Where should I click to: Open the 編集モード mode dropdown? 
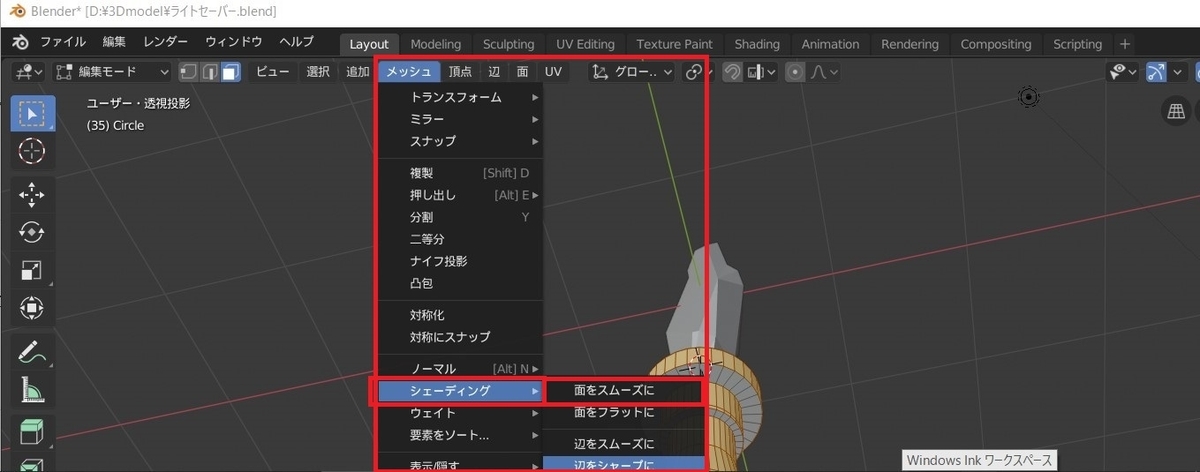pyautogui.click(x=112, y=72)
